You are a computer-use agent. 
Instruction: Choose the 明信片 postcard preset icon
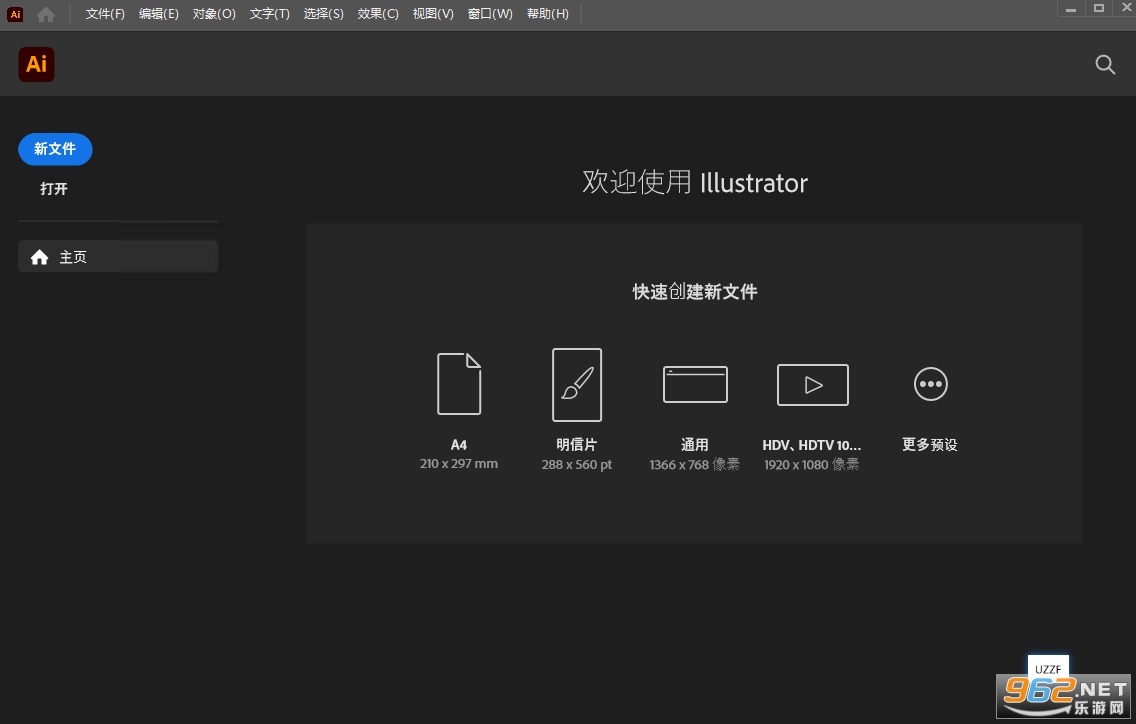[577, 384]
